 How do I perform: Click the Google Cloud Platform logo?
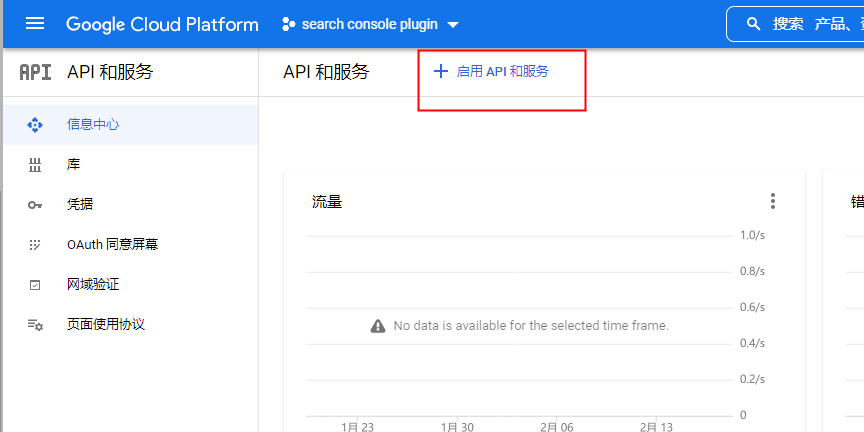coord(162,24)
